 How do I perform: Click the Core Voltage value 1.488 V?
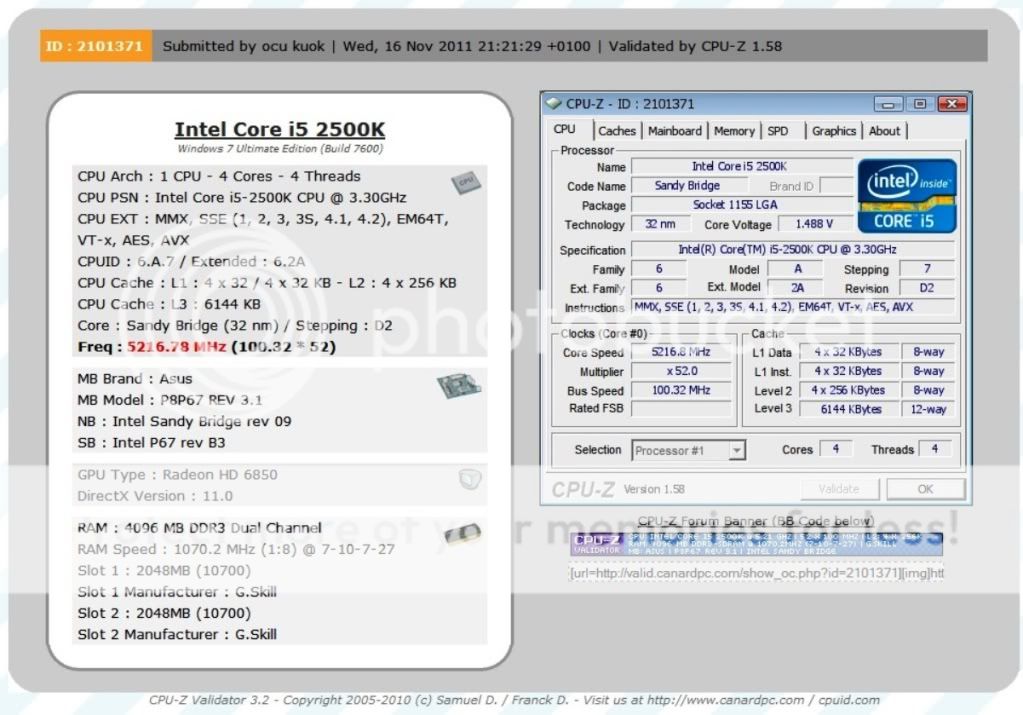click(814, 224)
